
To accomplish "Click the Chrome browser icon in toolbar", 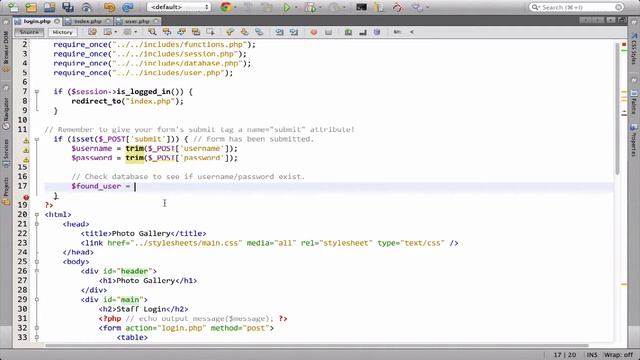I will [226, 7].
